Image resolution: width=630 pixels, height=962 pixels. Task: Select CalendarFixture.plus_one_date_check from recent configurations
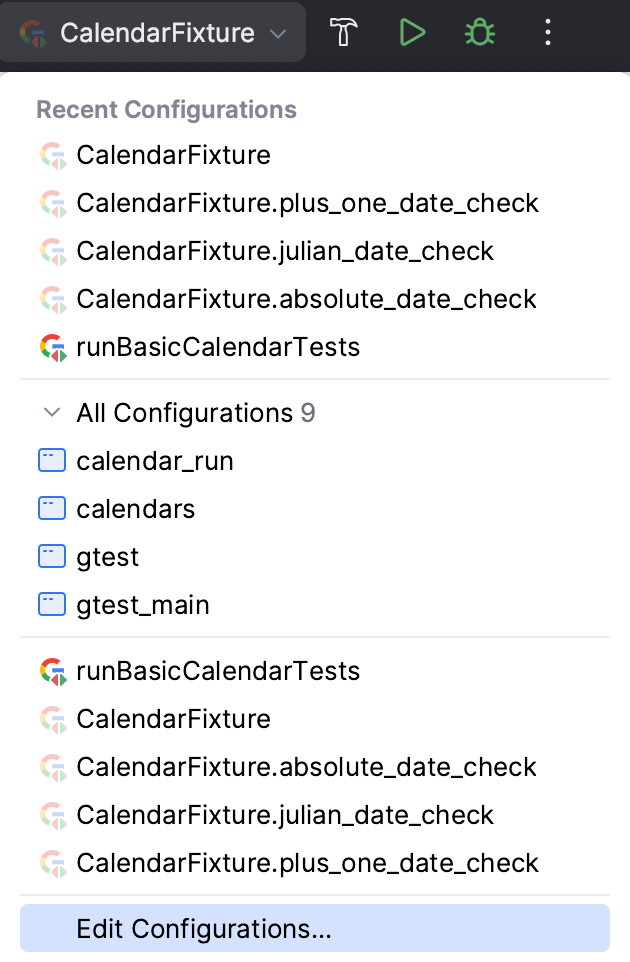click(307, 203)
